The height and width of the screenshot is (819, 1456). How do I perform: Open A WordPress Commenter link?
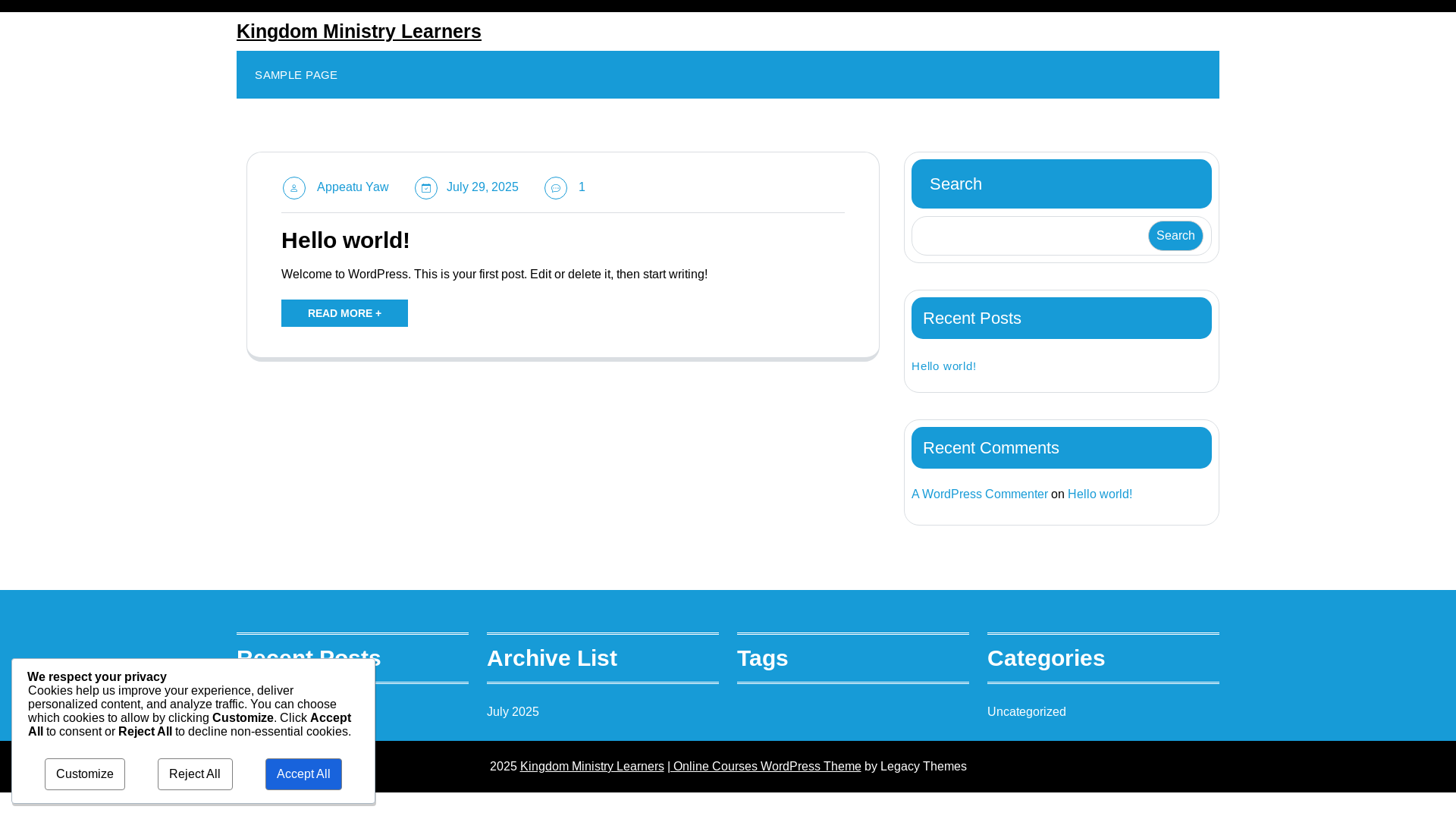pos(980,494)
